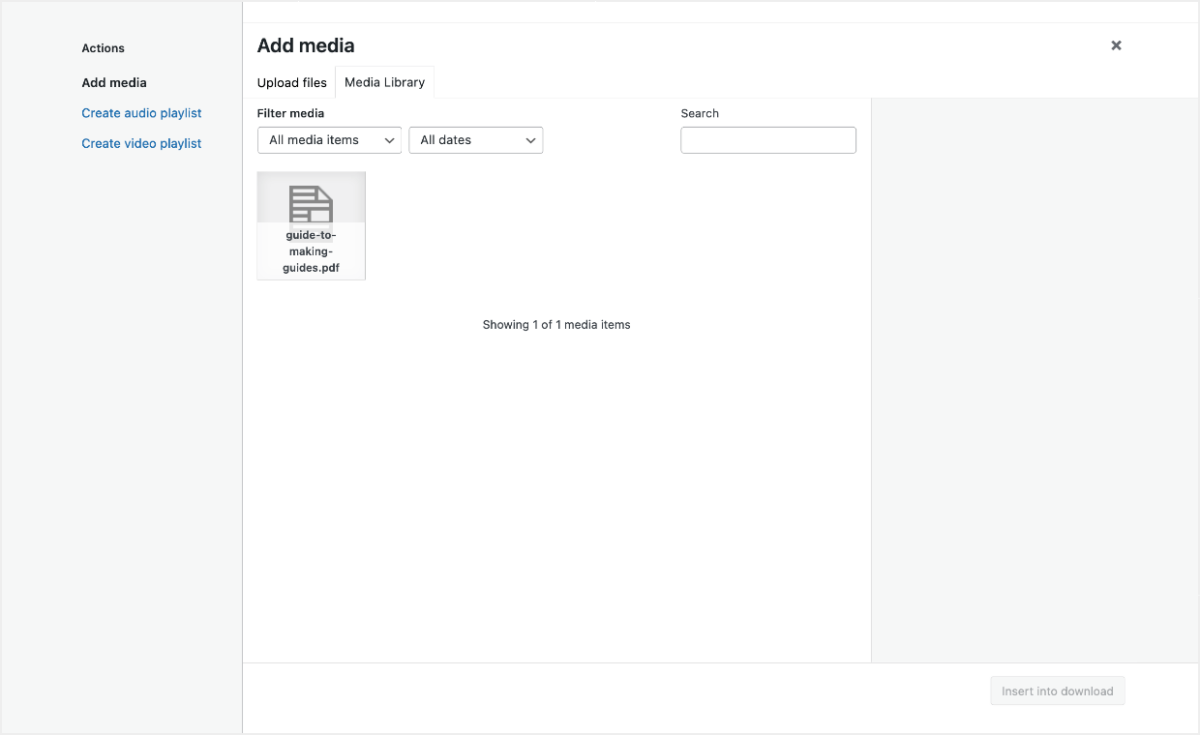Click the PDF document icon on the thumbnail

pos(311,203)
